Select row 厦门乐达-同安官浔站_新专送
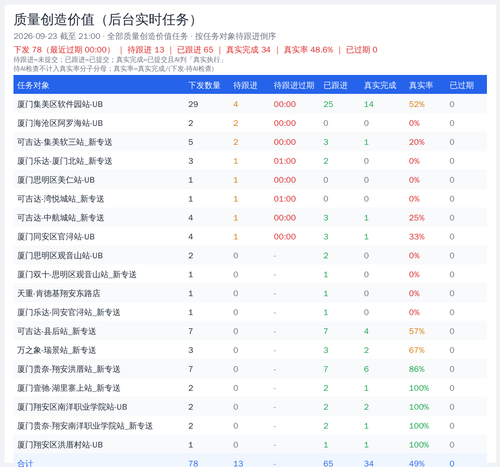The width and height of the screenshot is (500, 467). [x=250, y=312]
